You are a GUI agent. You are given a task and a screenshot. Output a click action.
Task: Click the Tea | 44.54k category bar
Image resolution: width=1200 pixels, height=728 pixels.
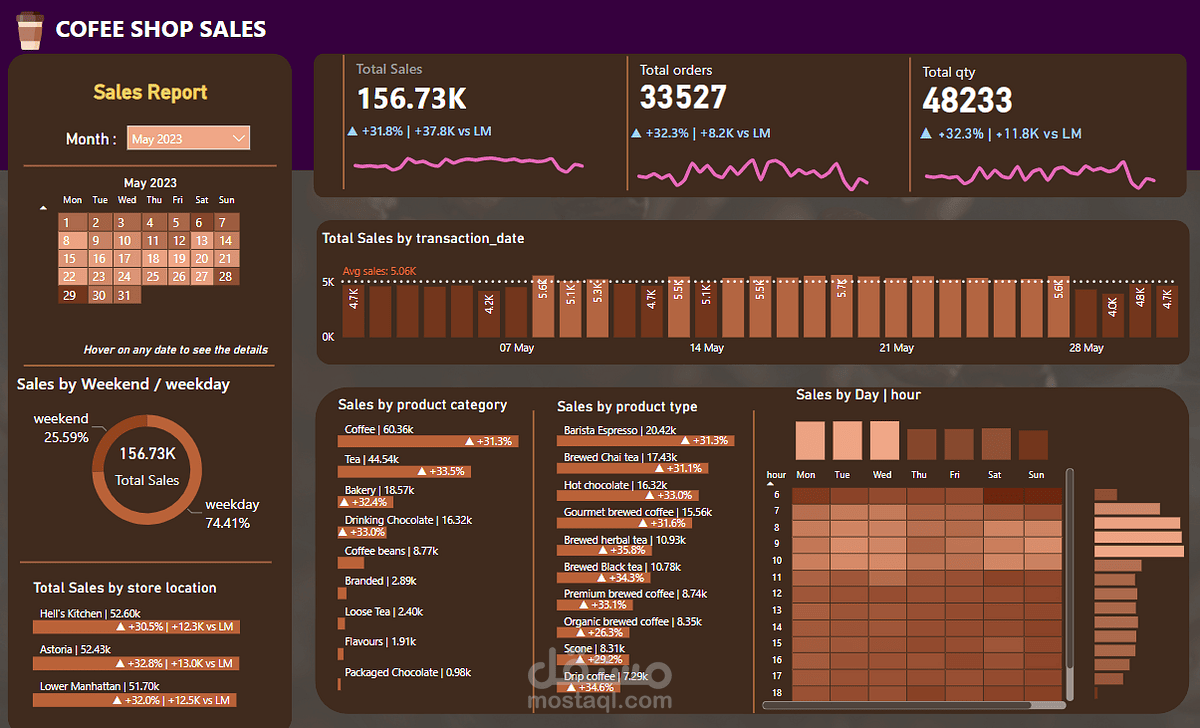(x=404, y=471)
